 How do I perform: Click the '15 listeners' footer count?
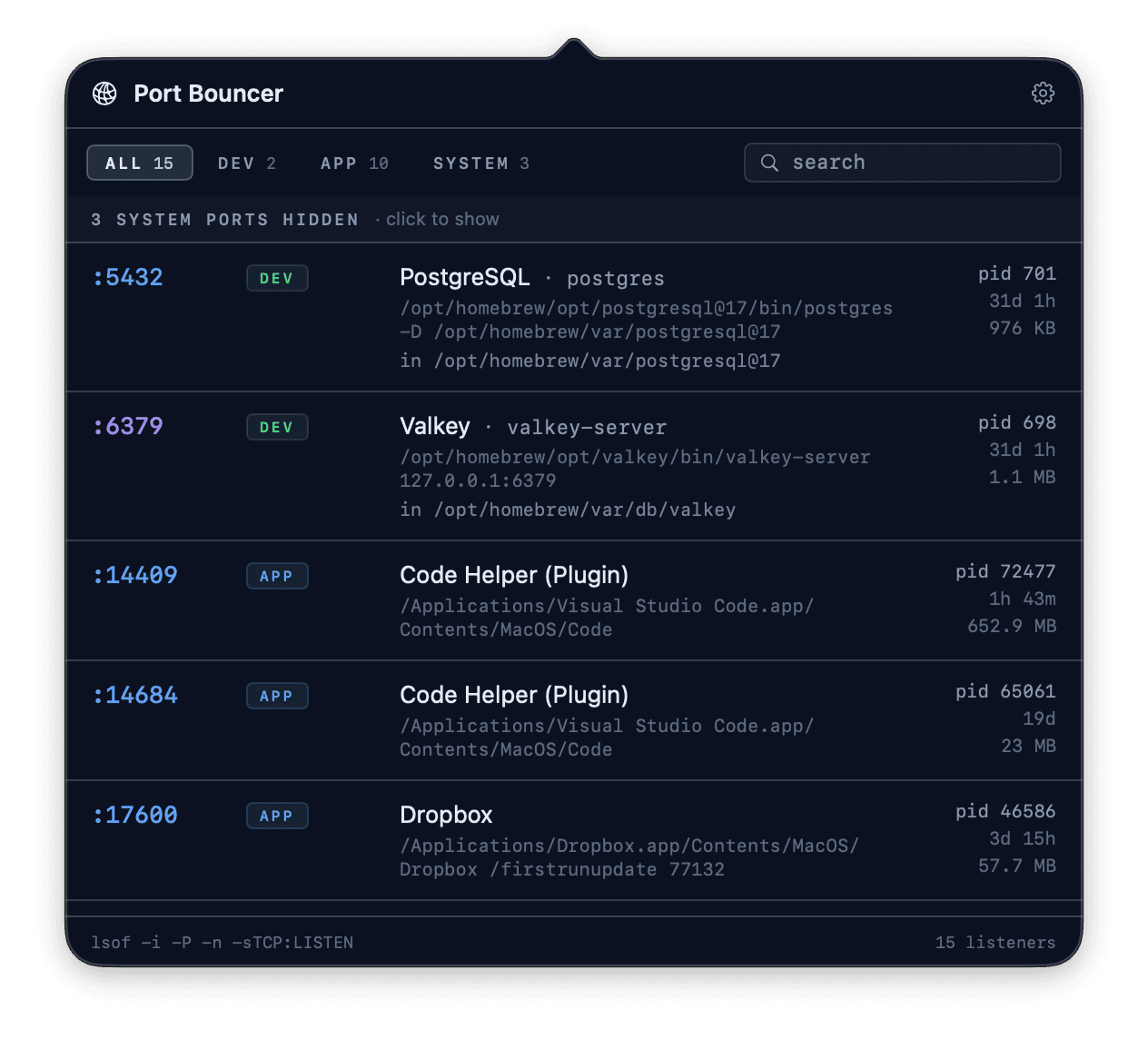(995, 943)
